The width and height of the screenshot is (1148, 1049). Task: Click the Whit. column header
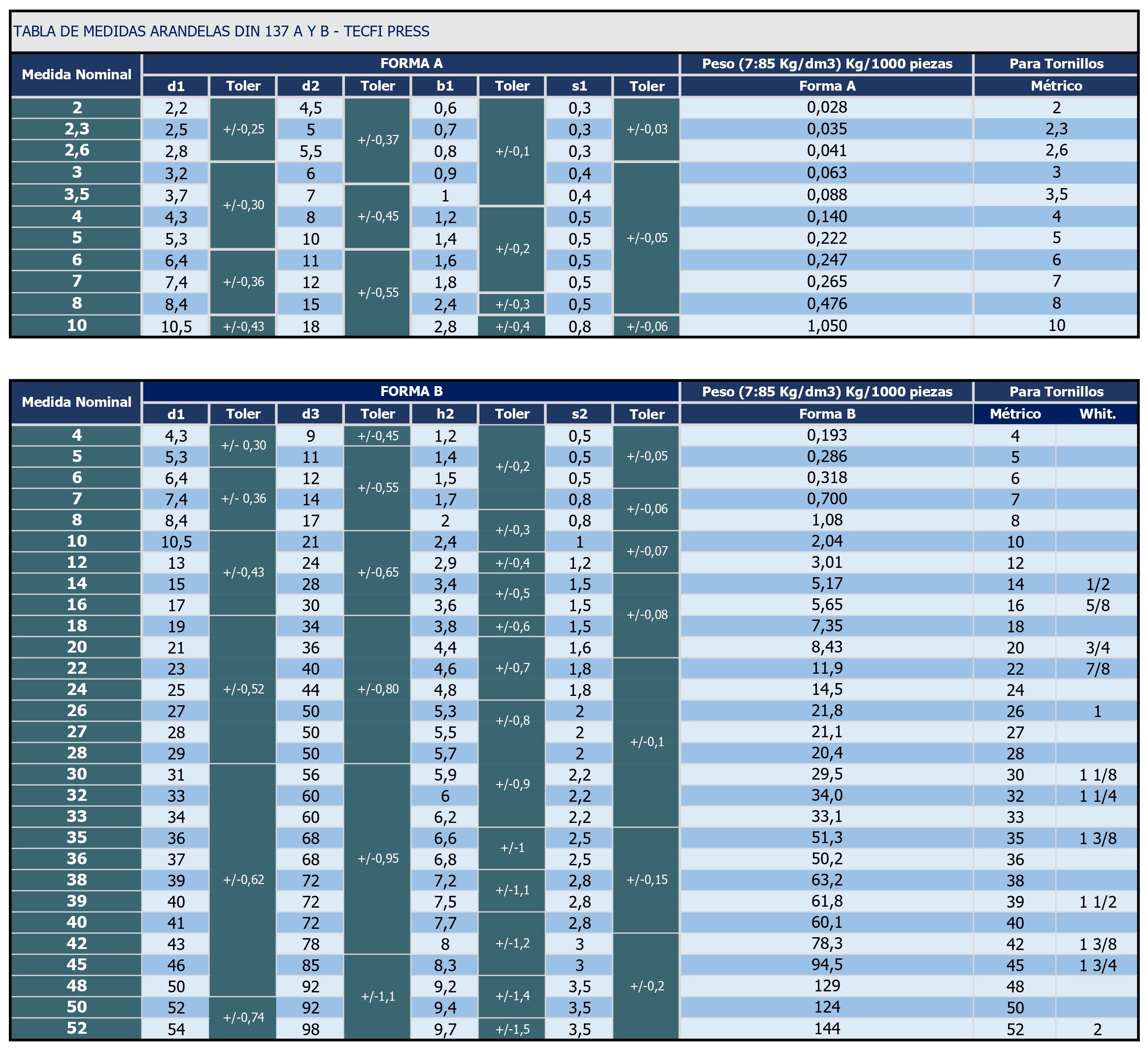1097,414
